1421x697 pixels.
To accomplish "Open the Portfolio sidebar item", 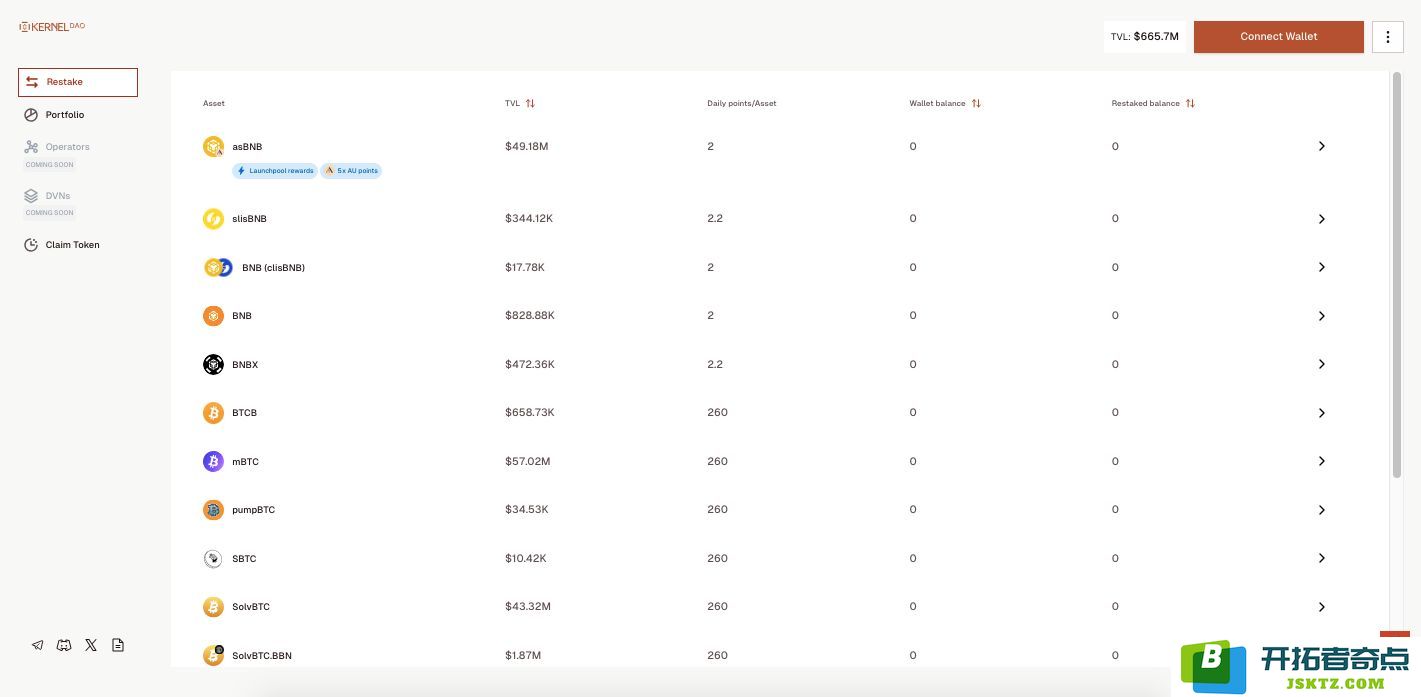I will 55,115.
